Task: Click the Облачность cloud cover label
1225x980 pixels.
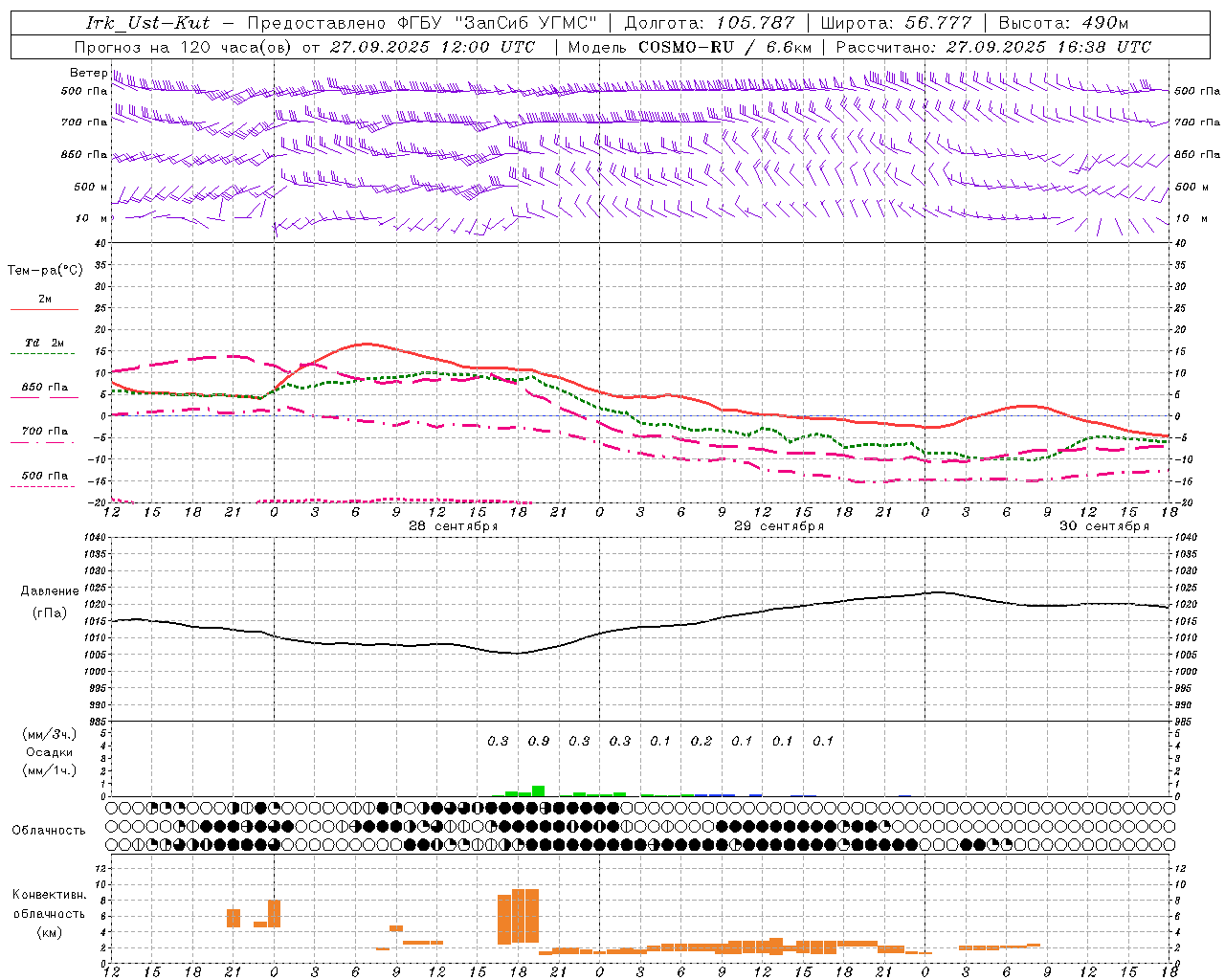Action: [49, 831]
